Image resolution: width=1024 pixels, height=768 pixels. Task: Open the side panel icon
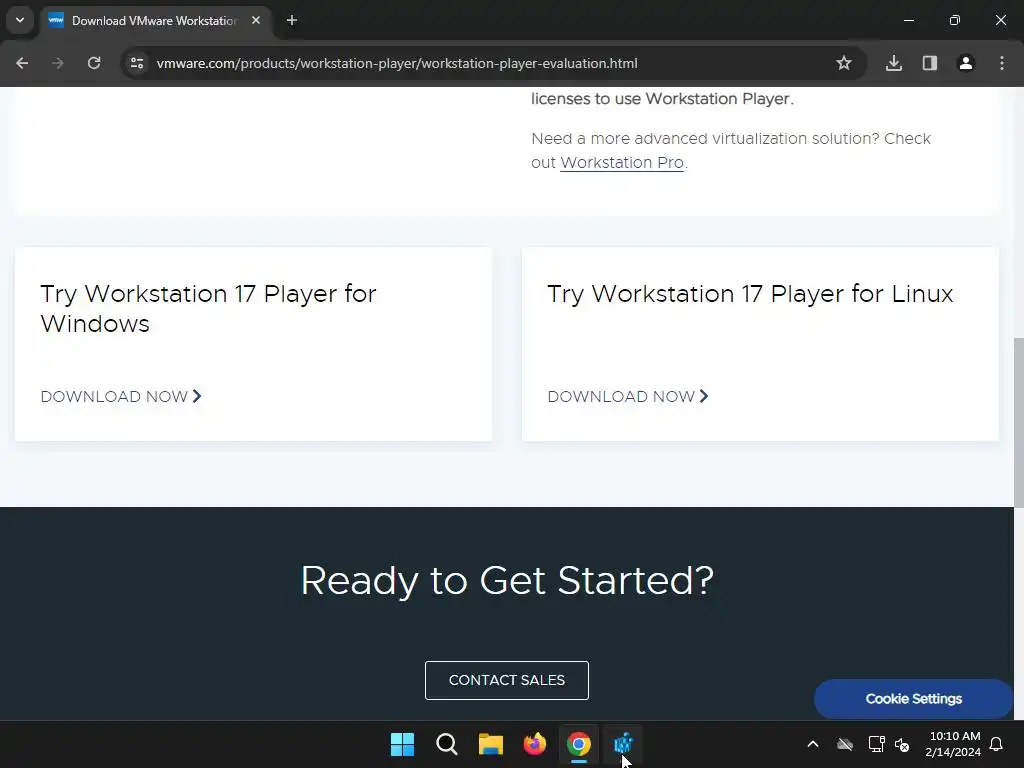tap(930, 63)
